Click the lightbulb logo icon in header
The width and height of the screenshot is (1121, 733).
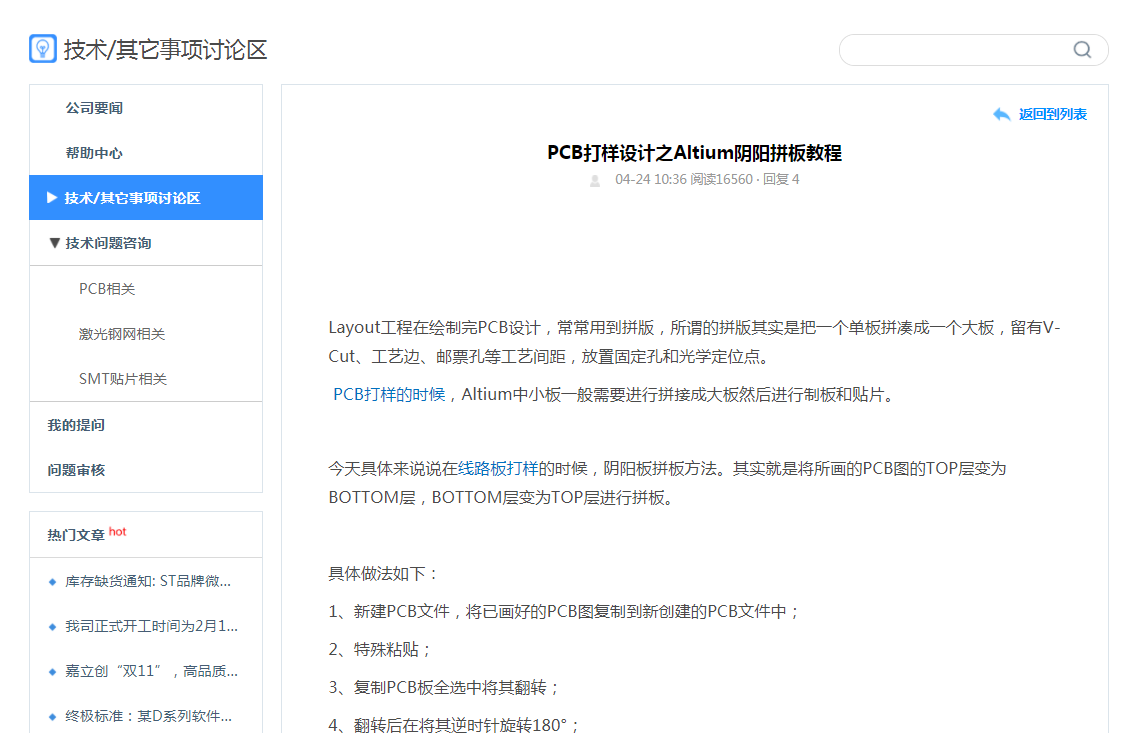point(43,49)
